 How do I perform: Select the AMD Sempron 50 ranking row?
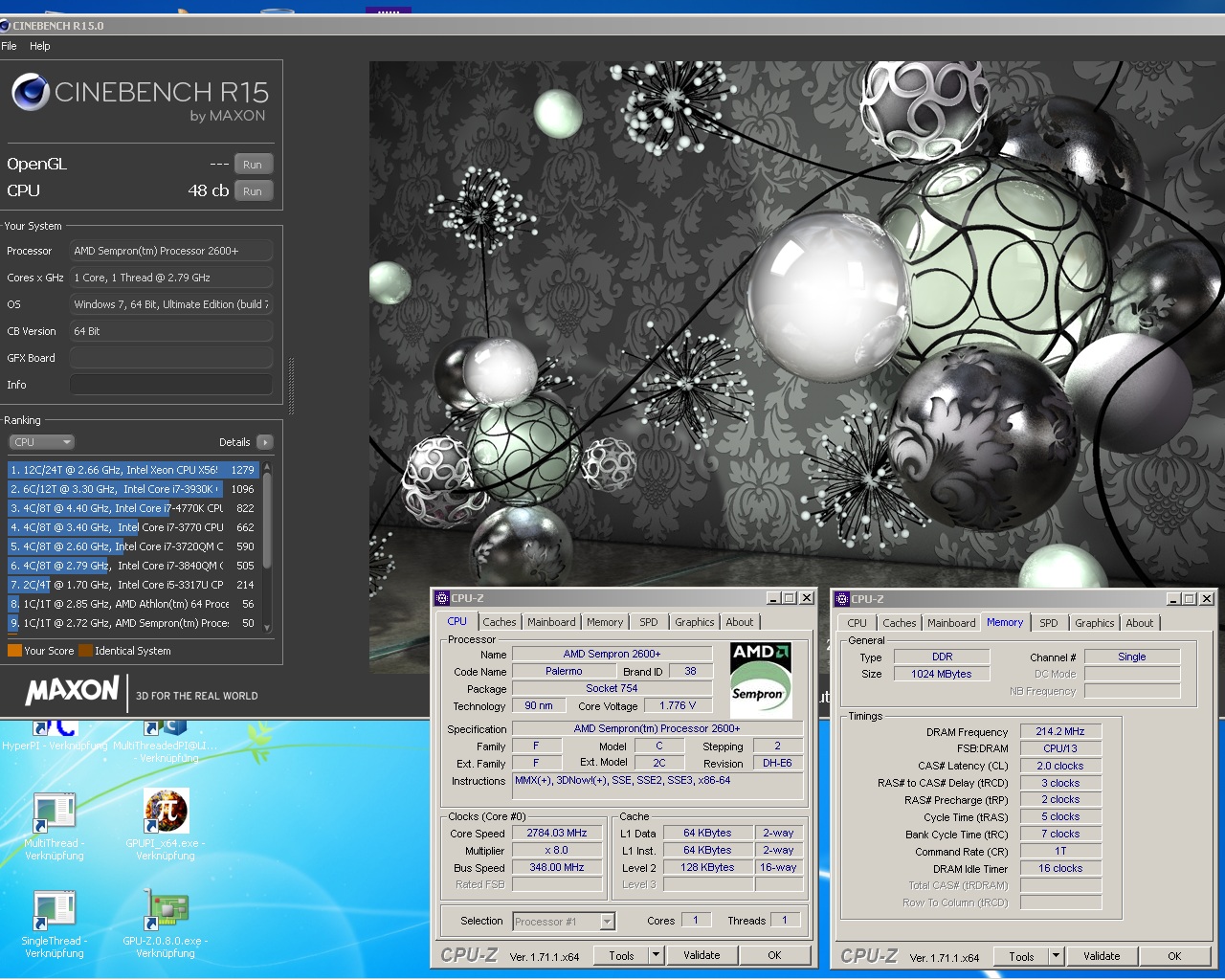pyautogui.click(x=134, y=623)
